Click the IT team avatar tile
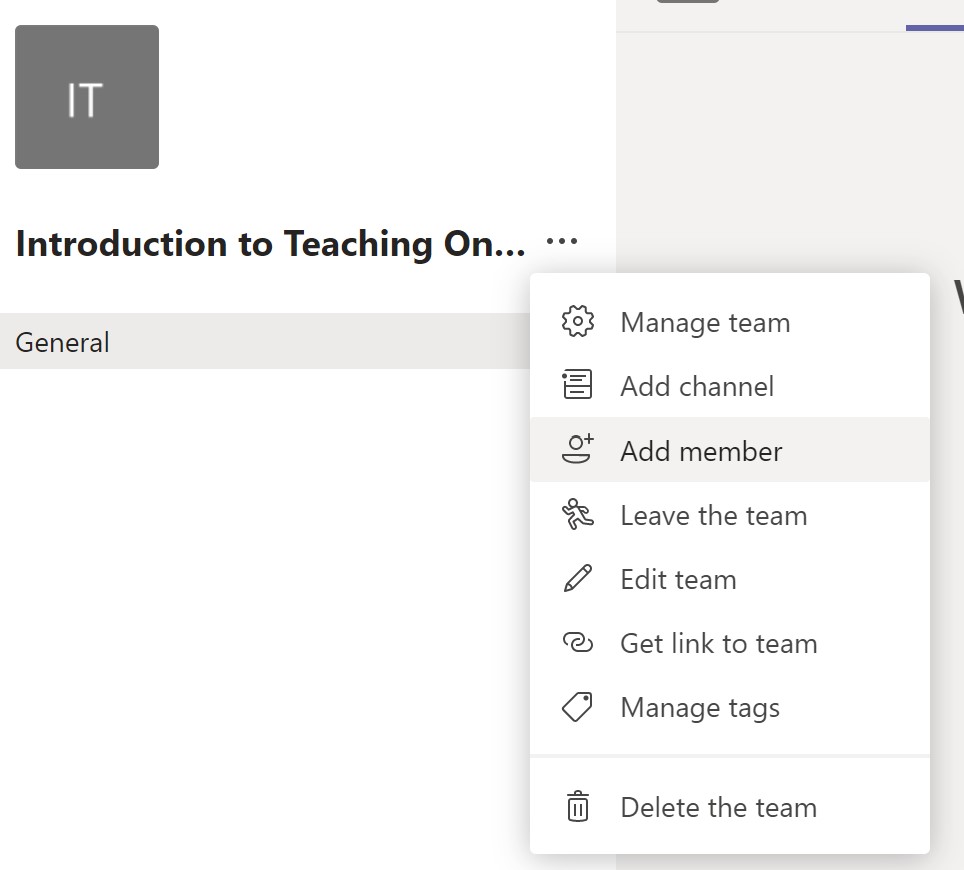This screenshot has height=870, width=964. tap(87, 96)
